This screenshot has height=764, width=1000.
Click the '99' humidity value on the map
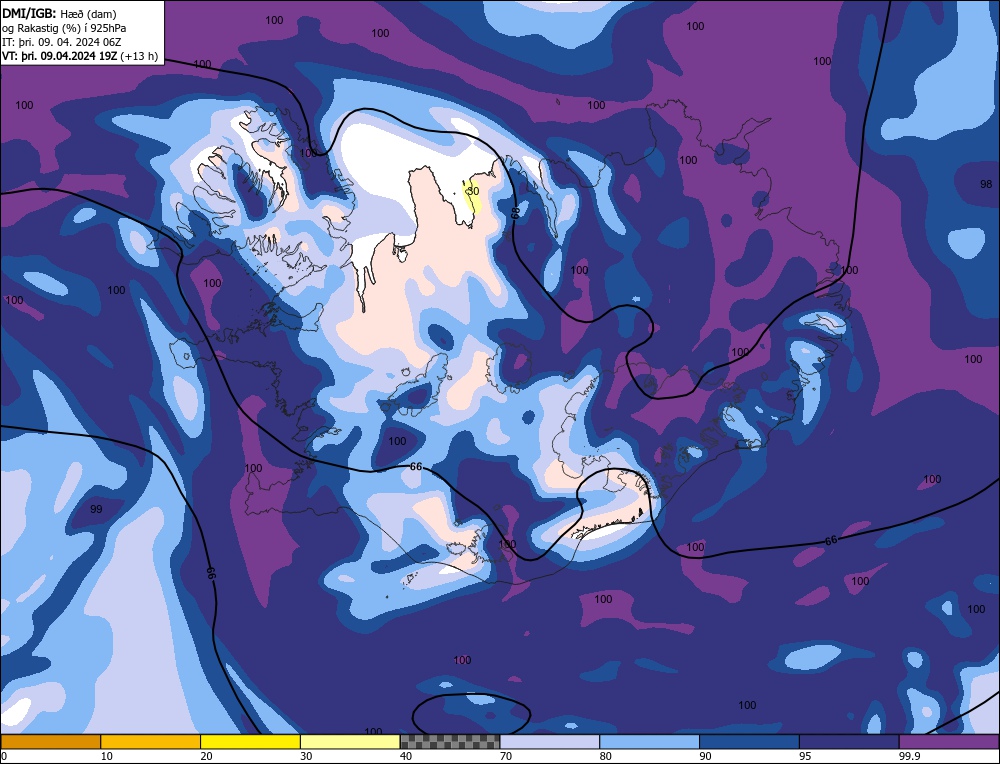(x=96, y=509)
